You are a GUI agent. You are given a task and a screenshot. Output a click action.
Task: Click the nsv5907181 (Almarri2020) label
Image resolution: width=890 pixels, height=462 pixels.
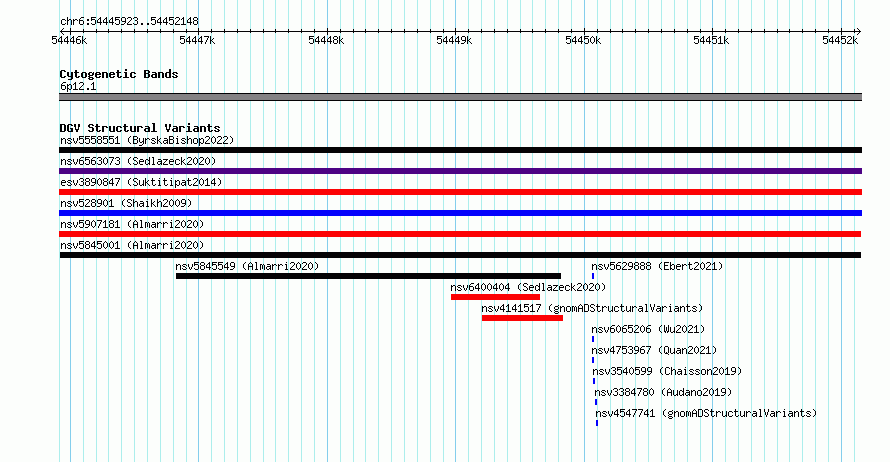pyautogui.click(x=132, y=224)
